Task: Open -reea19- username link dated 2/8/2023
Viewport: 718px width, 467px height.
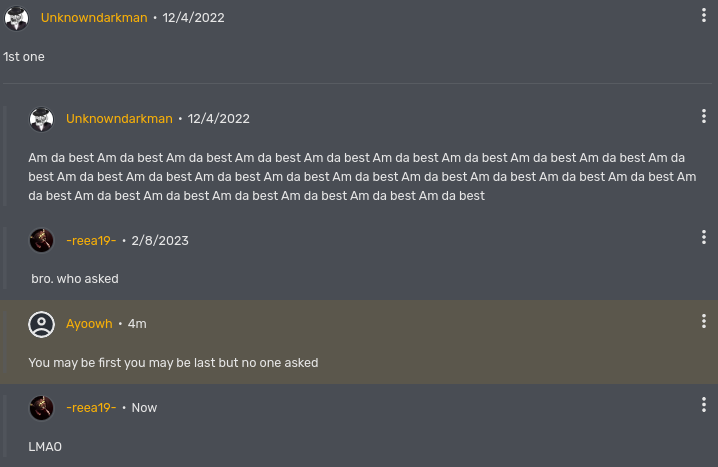Action: pyautogui.click(x=91, y=240)
